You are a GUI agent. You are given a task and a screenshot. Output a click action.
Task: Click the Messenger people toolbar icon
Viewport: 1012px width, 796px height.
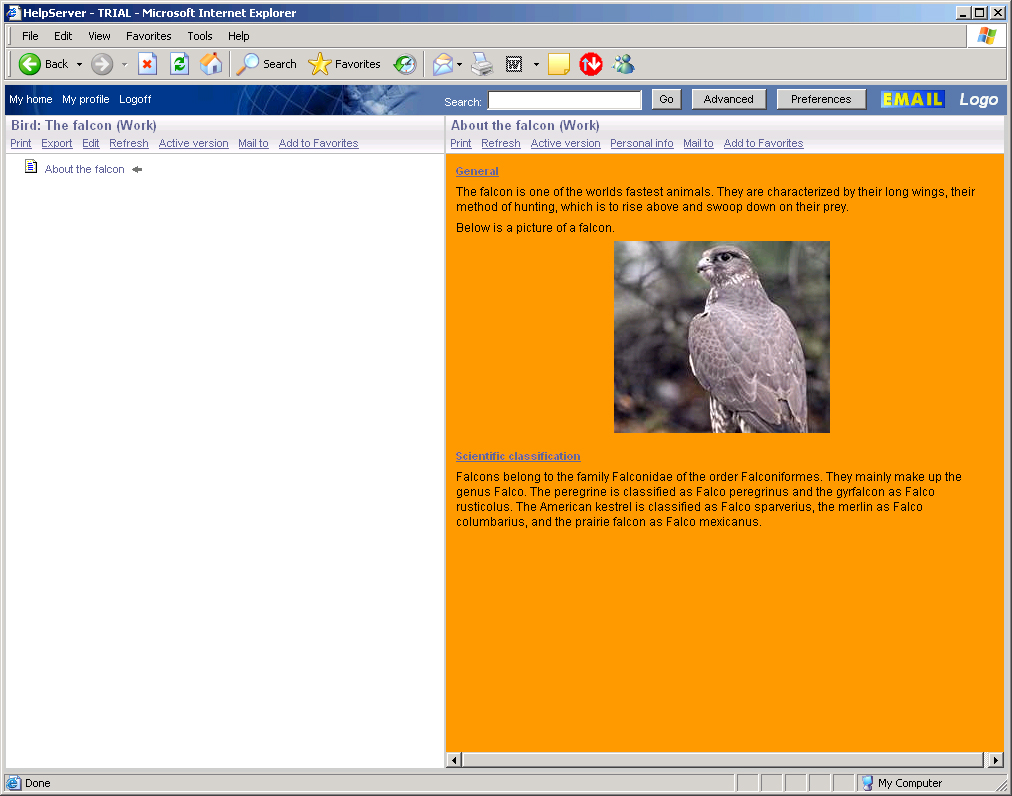[623, 64]
